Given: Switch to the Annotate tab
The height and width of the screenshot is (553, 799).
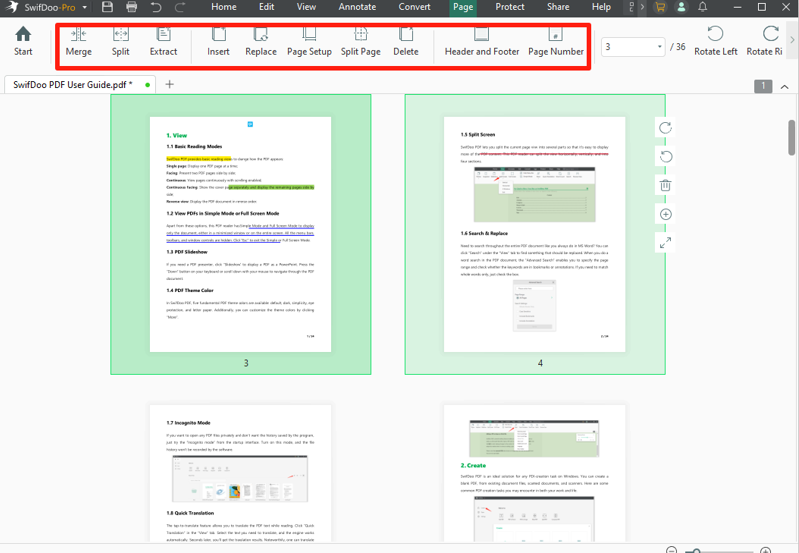Looking at the screenshot, I should point(357,7).
